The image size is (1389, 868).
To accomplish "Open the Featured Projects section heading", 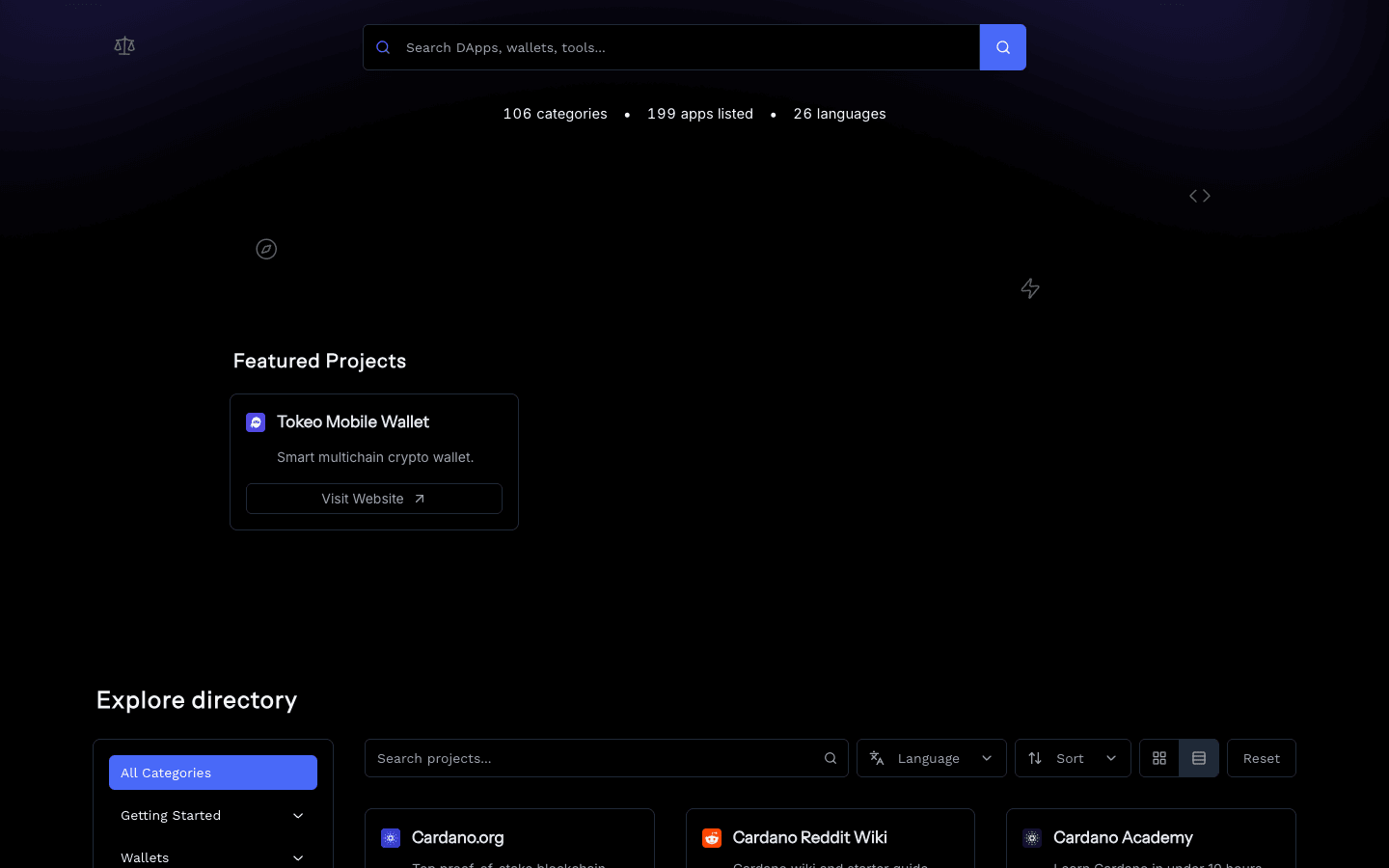I will [319, 361].
